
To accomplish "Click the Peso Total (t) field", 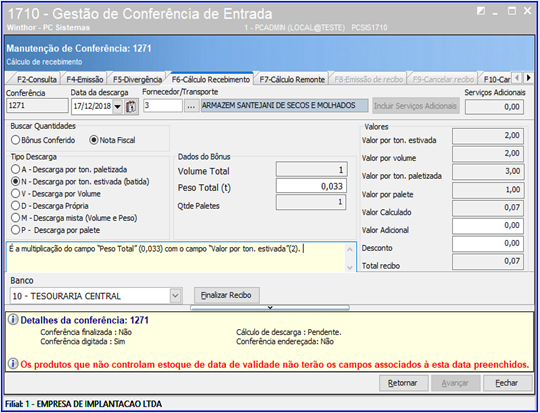I will [311, 186].
